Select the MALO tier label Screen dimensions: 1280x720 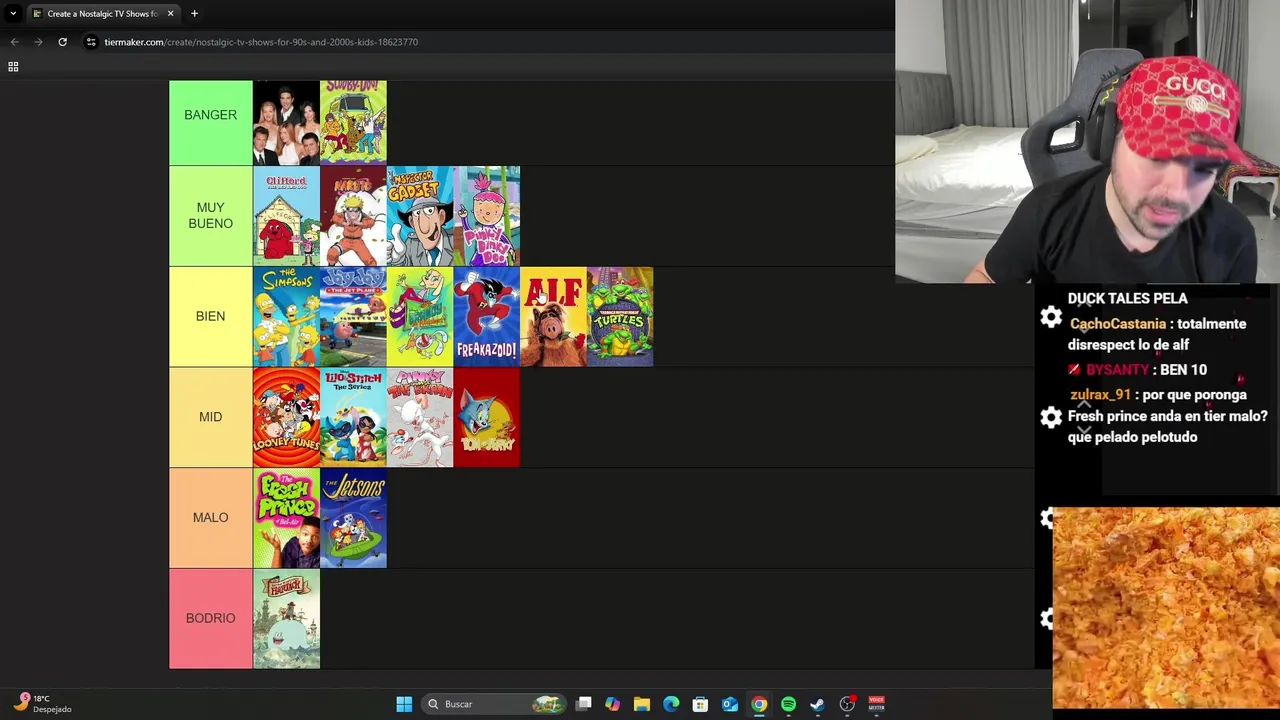click(x=210, y=518)
